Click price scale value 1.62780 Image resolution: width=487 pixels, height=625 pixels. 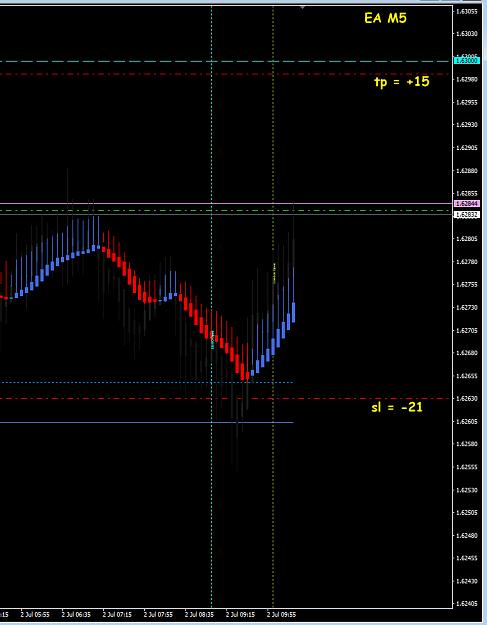467,262
